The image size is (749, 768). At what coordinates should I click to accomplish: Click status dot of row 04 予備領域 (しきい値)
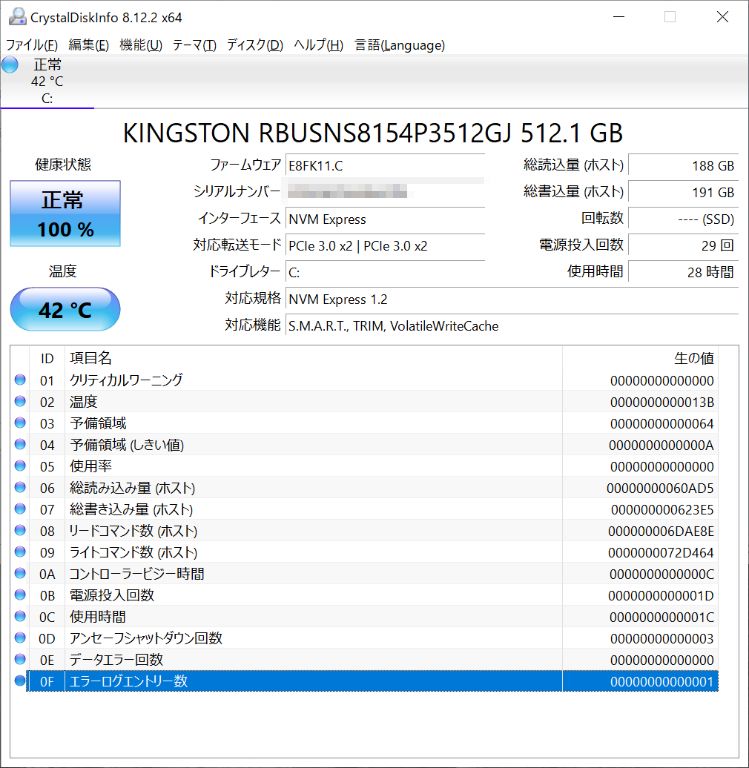click(20, 444)
